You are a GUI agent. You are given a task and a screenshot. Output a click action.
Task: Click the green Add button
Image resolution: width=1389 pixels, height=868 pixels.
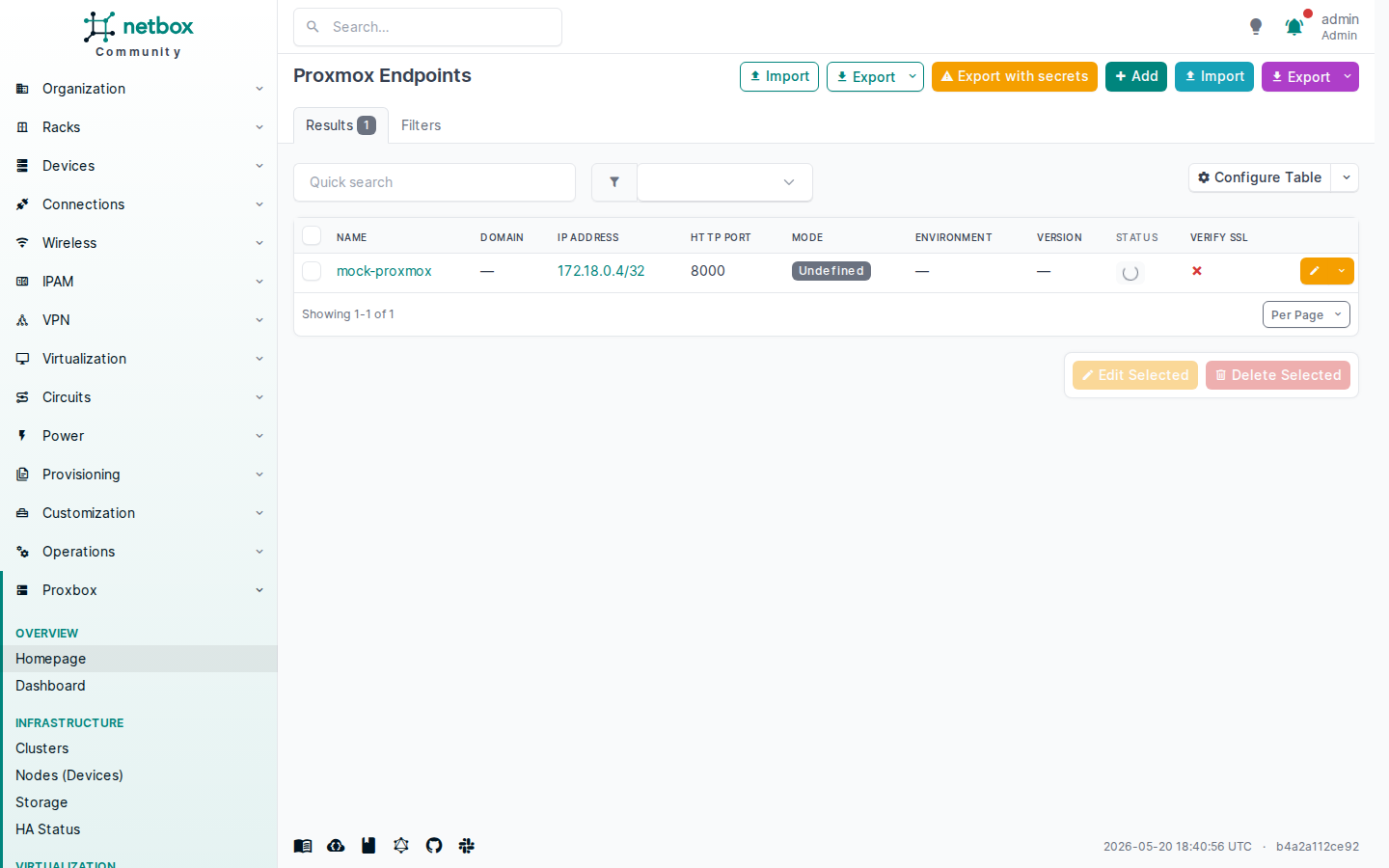pos(1136,76)
